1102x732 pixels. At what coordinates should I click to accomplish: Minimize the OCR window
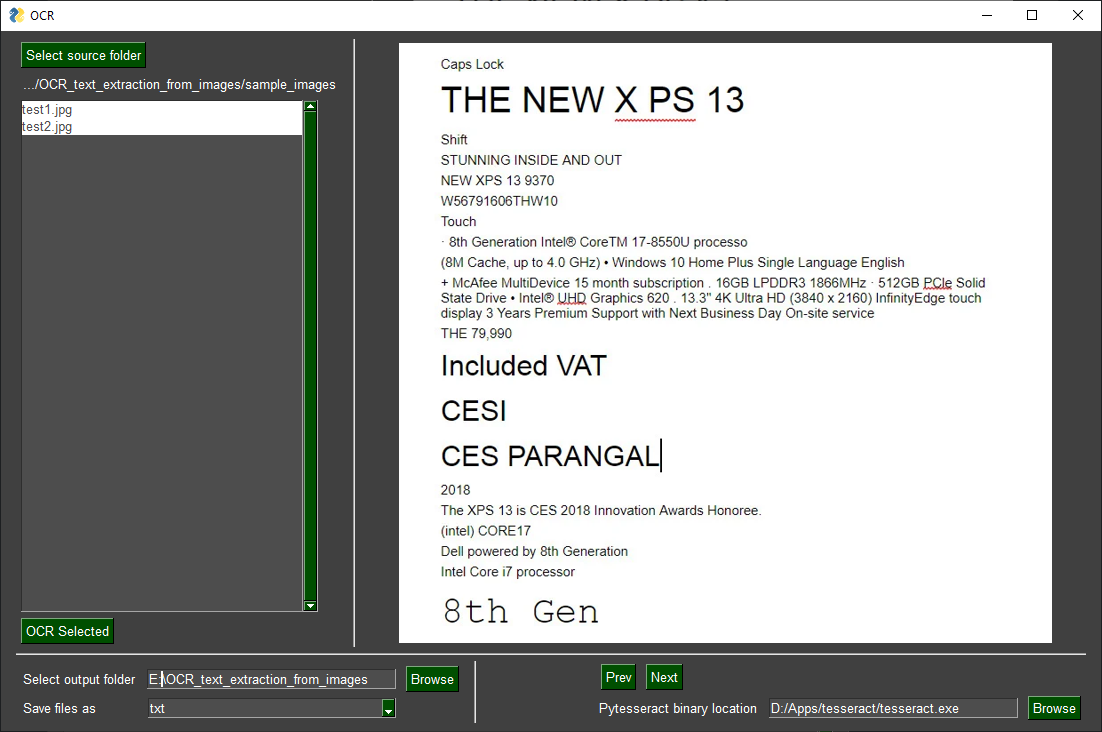(987, 15)
